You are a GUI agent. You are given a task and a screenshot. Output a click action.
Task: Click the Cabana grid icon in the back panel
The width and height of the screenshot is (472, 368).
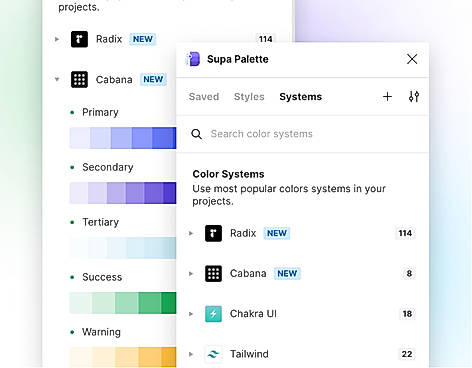[79, 80]
